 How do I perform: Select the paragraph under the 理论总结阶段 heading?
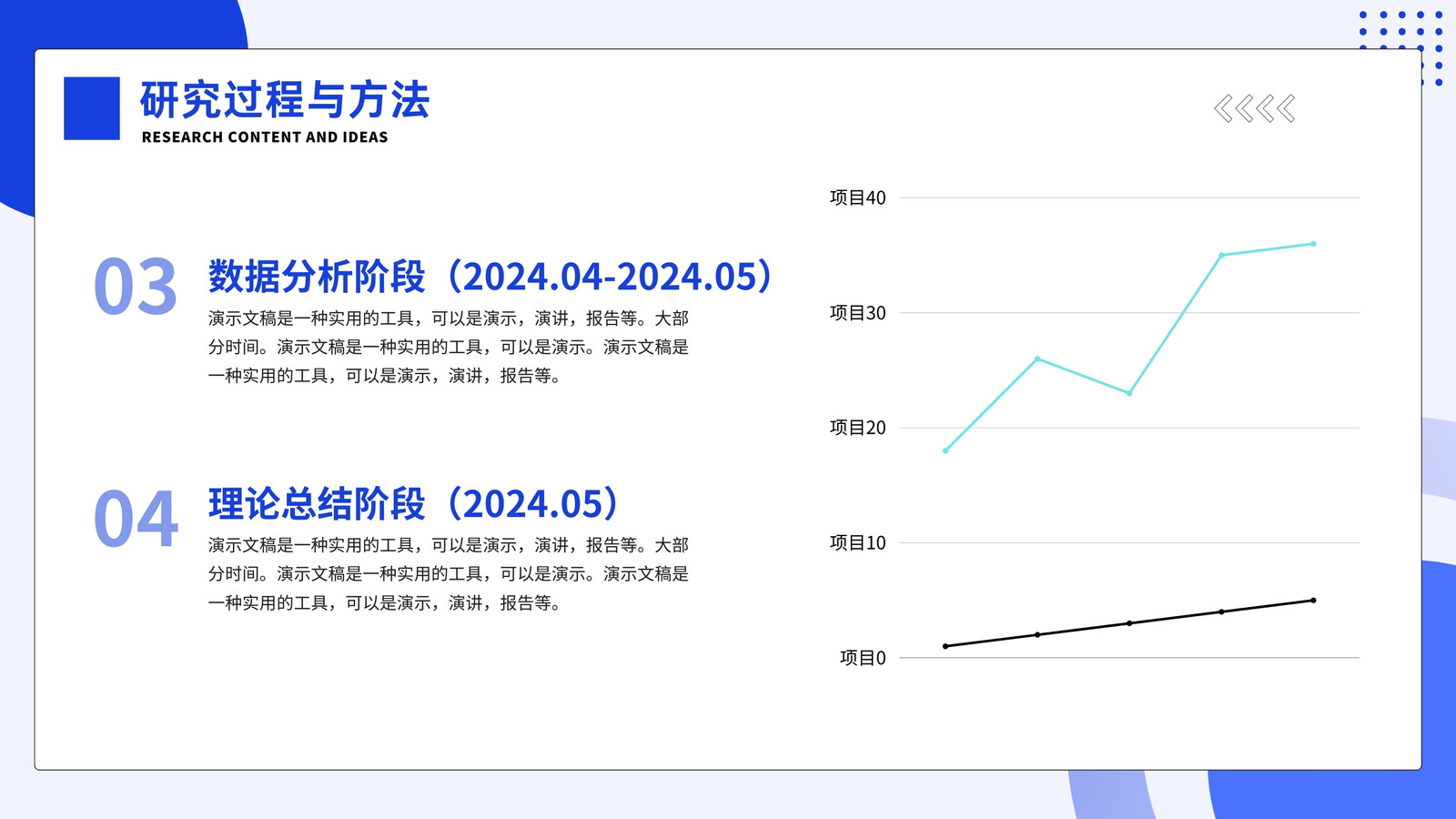click(x=449, y=573)
